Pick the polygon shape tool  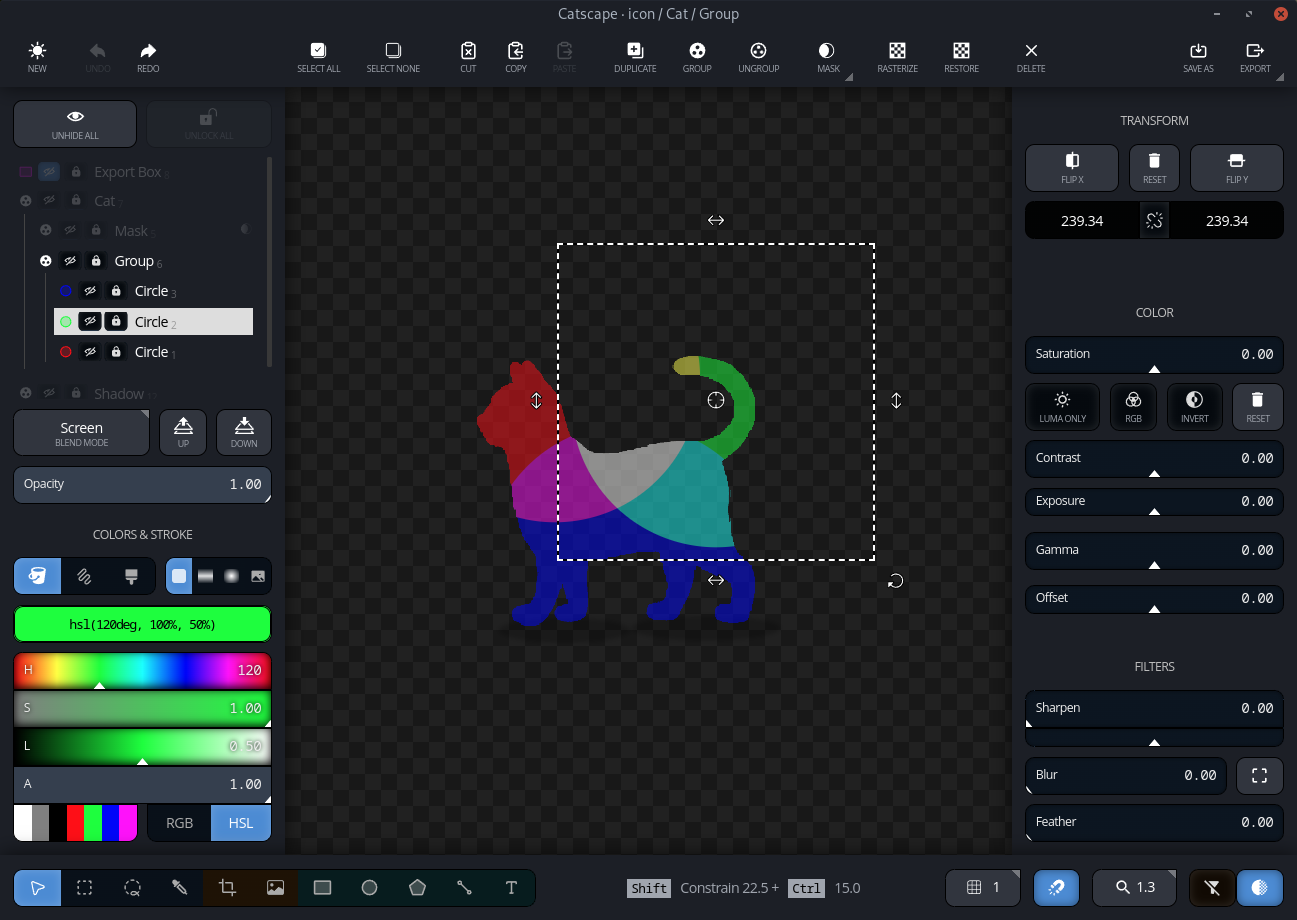[417, 887]
